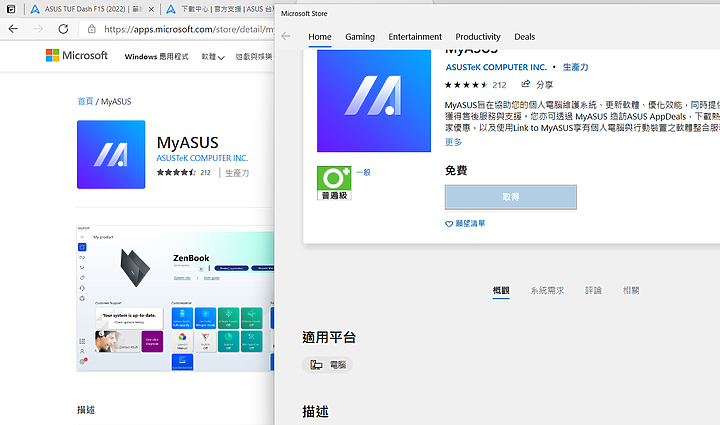Viewport: 720px width, 425px height.
Task: Open the 生產力 category link in Store
Action: point(575,67)
